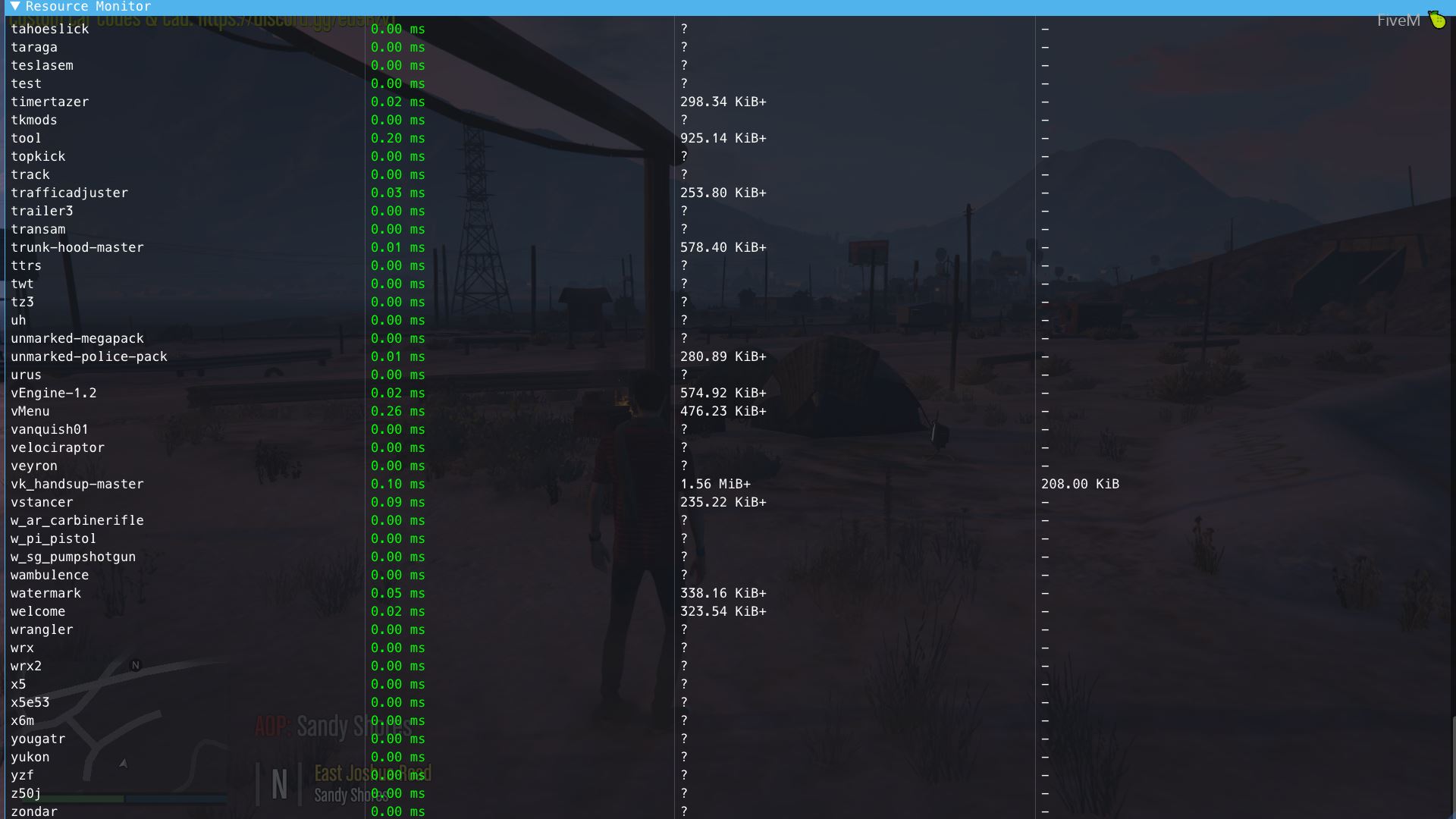Click the 0.26 ms CPU value
Viewport: 1456px width, 819px height.
(398, 411)
